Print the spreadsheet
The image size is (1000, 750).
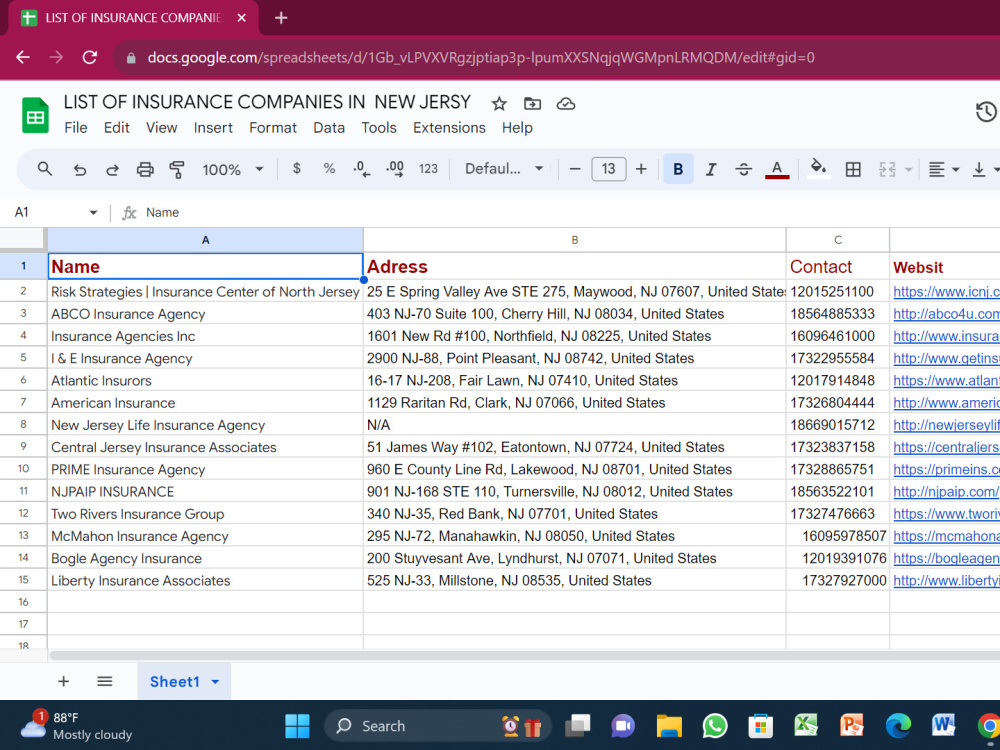[145, 169]
